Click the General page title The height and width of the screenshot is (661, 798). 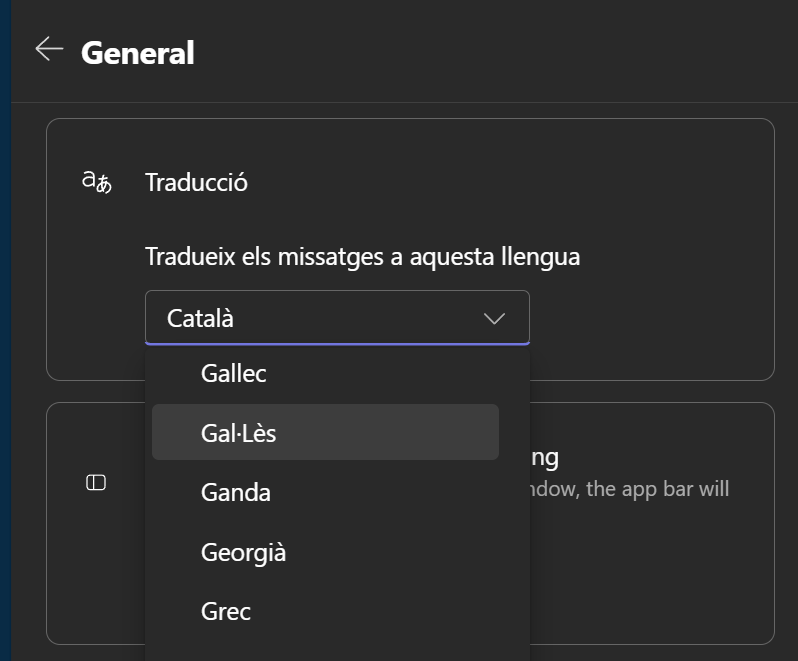click(x=138, y=53)
